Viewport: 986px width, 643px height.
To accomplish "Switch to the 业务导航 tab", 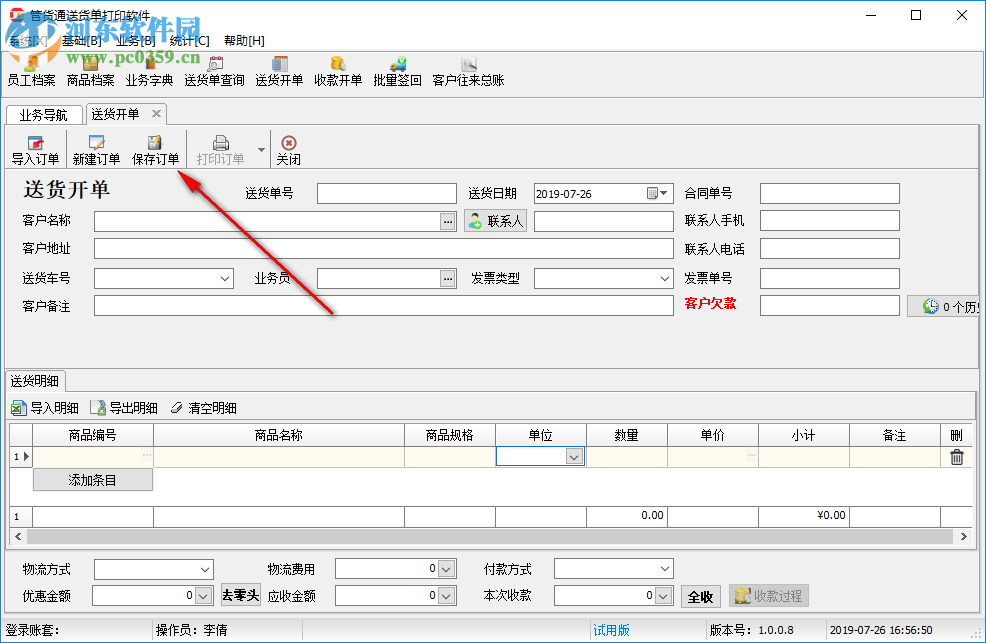I will click(44, 115).
